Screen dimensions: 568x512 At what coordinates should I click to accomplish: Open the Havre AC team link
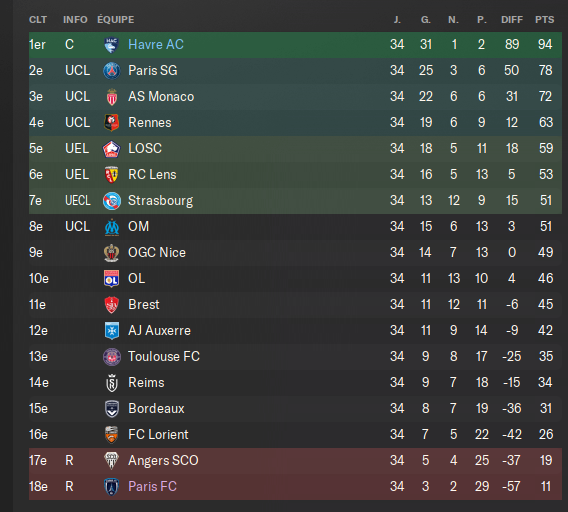(x=156, y=45)
